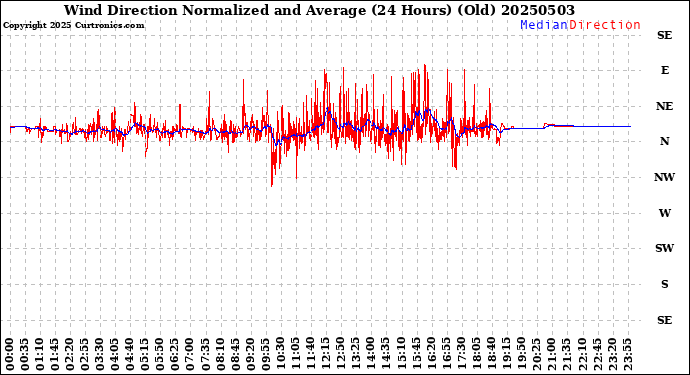Click the 02:55 time axis label
This screenshot has width=690, height=375.
pos(85,354)
